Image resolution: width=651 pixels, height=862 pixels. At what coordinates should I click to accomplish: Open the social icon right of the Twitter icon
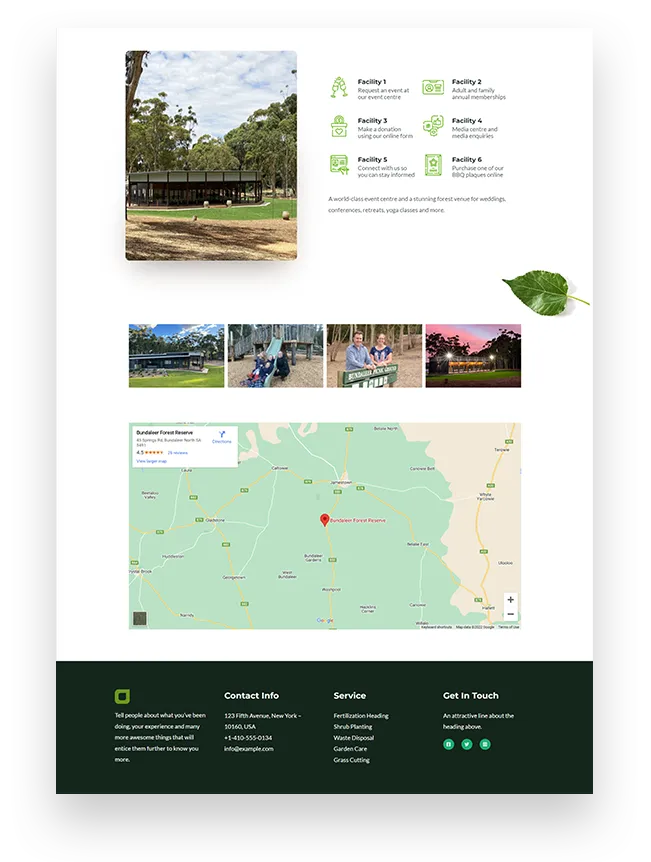tap(485, 744)
